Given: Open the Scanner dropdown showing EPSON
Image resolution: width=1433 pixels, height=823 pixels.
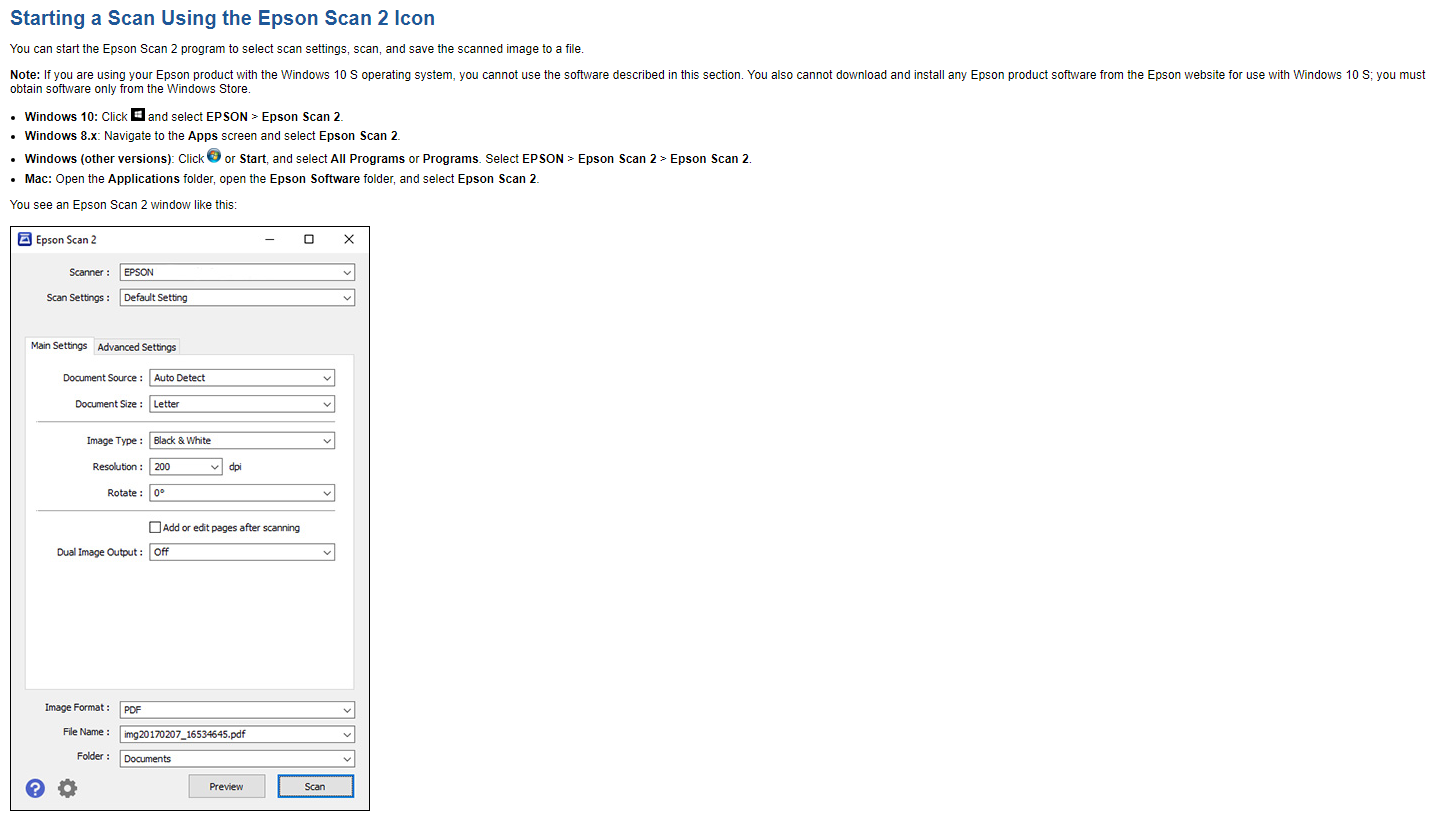Looking at the screenshot, I should pos(237,272).
